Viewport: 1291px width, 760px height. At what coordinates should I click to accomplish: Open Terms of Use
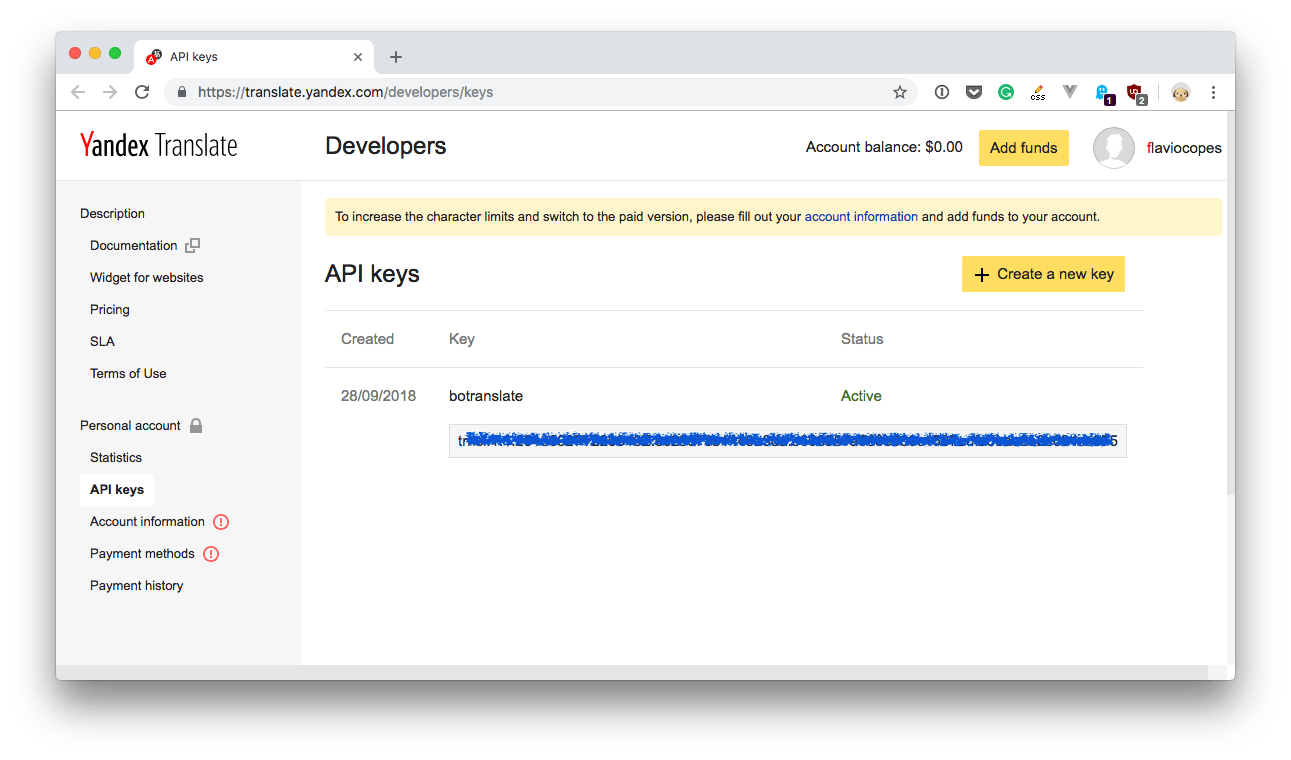pos(128,373)
